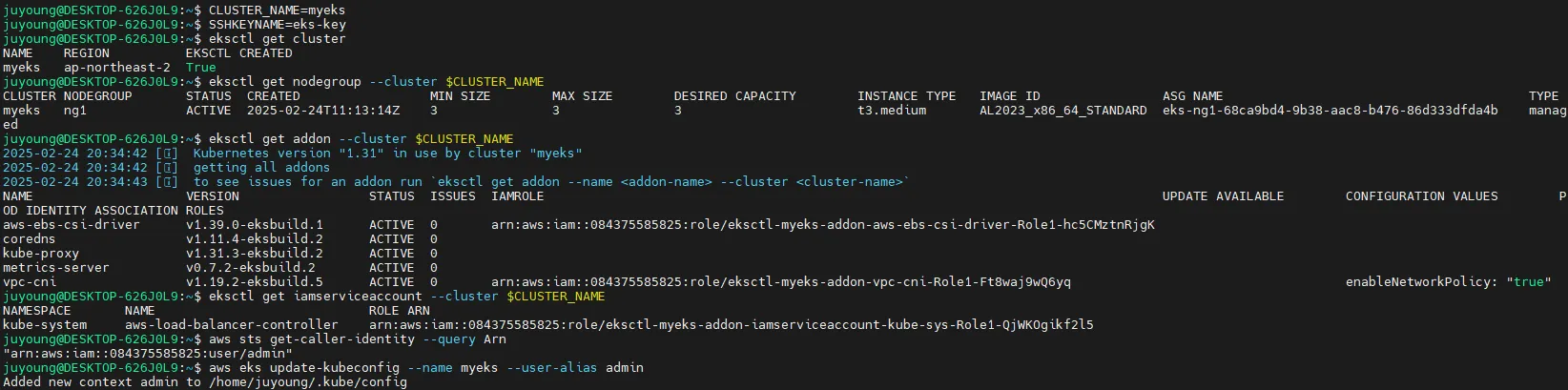Click the "ROLE ARN" column header
Viewport: 1568px width, 390px height.
[x=400, y=311]
